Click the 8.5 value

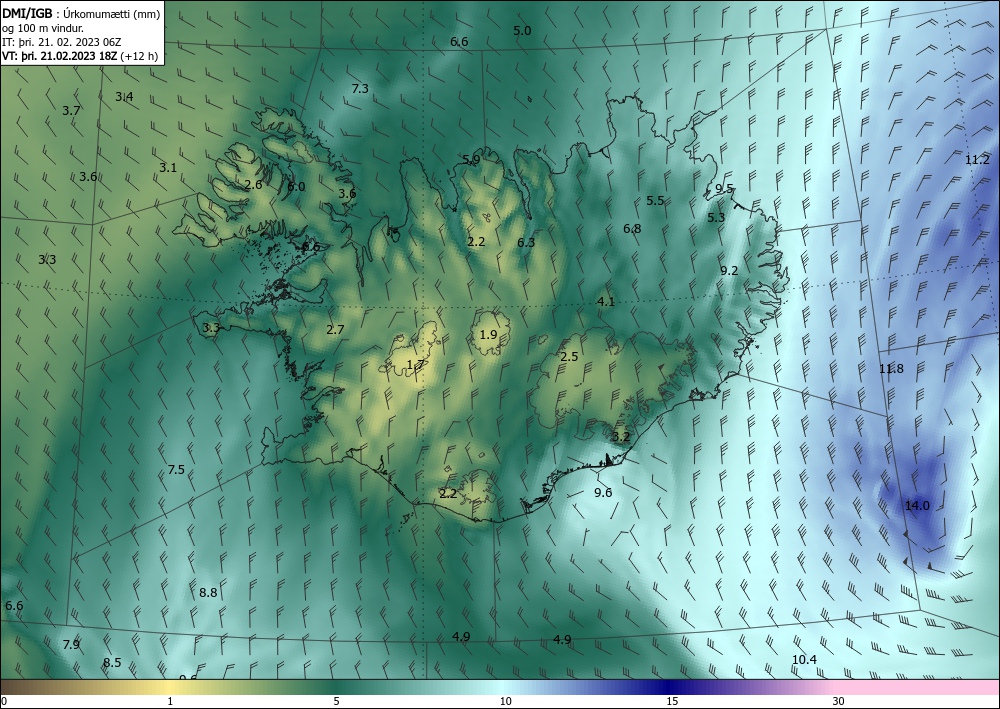pyautogui.click(x=112, y=662)
